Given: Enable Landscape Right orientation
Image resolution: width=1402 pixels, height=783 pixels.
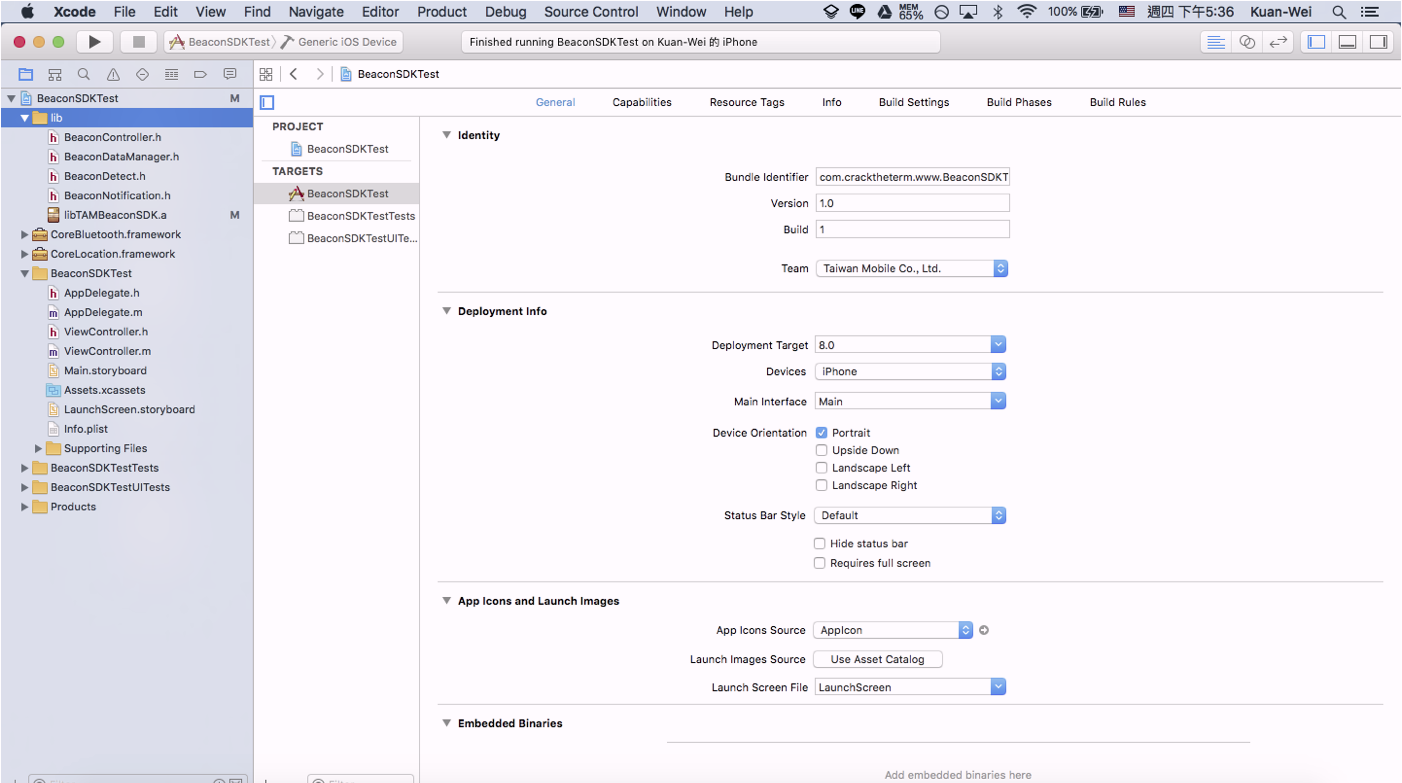Looking at the screenshot, I should (822, 485).
